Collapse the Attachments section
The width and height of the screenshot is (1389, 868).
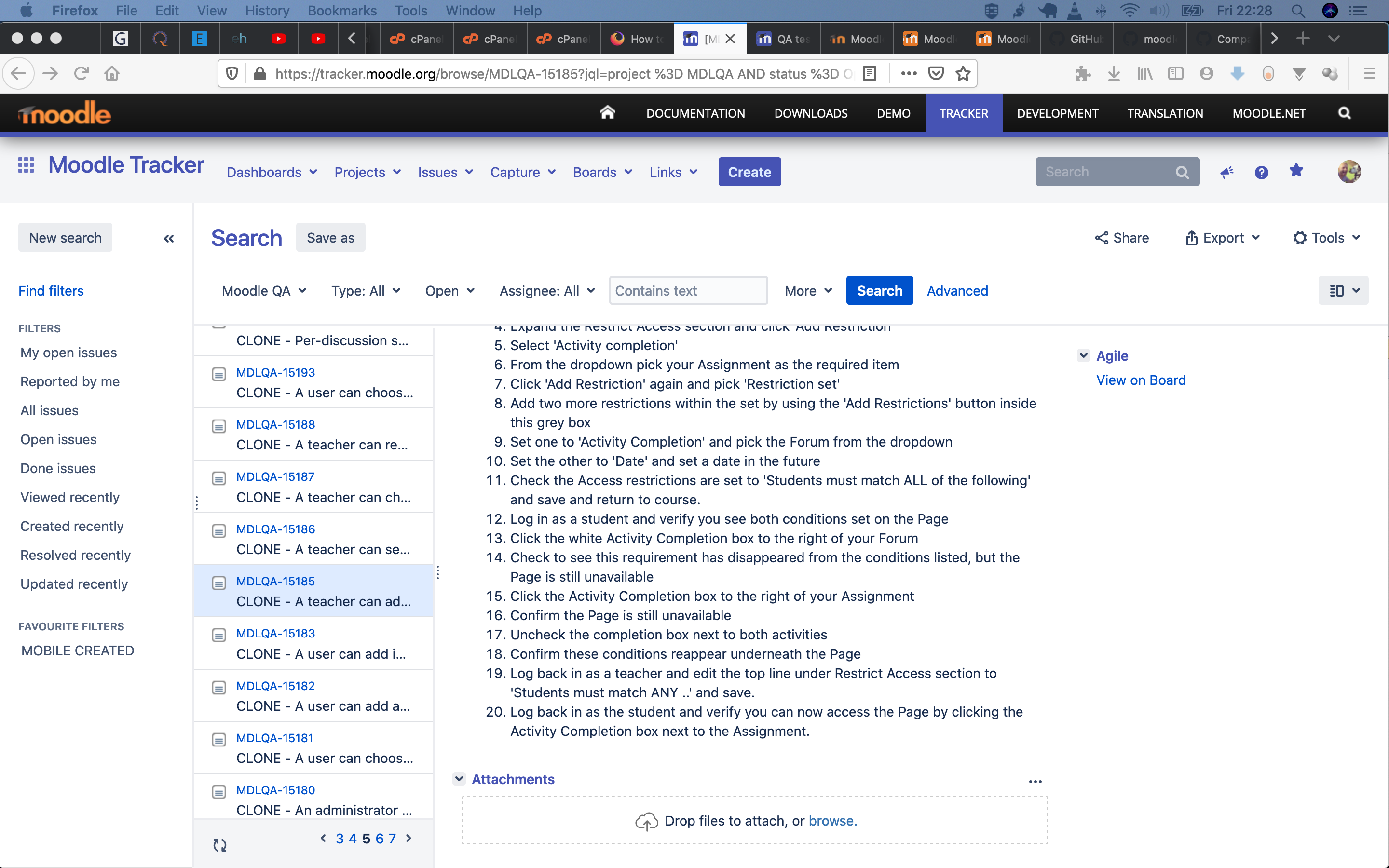459,779
